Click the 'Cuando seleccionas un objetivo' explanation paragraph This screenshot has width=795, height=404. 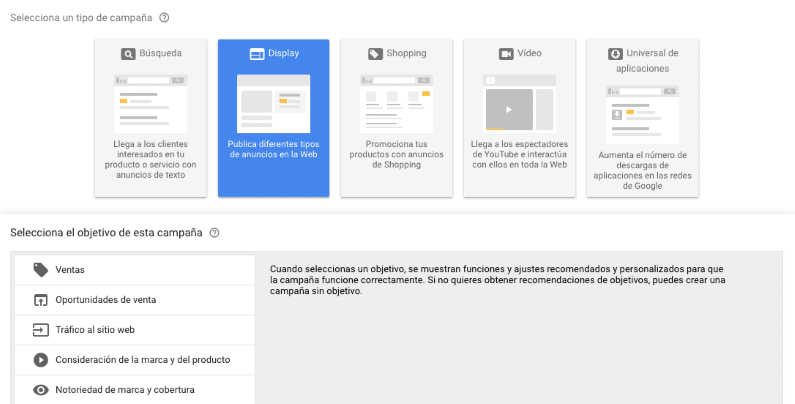[x=497, y=280]
